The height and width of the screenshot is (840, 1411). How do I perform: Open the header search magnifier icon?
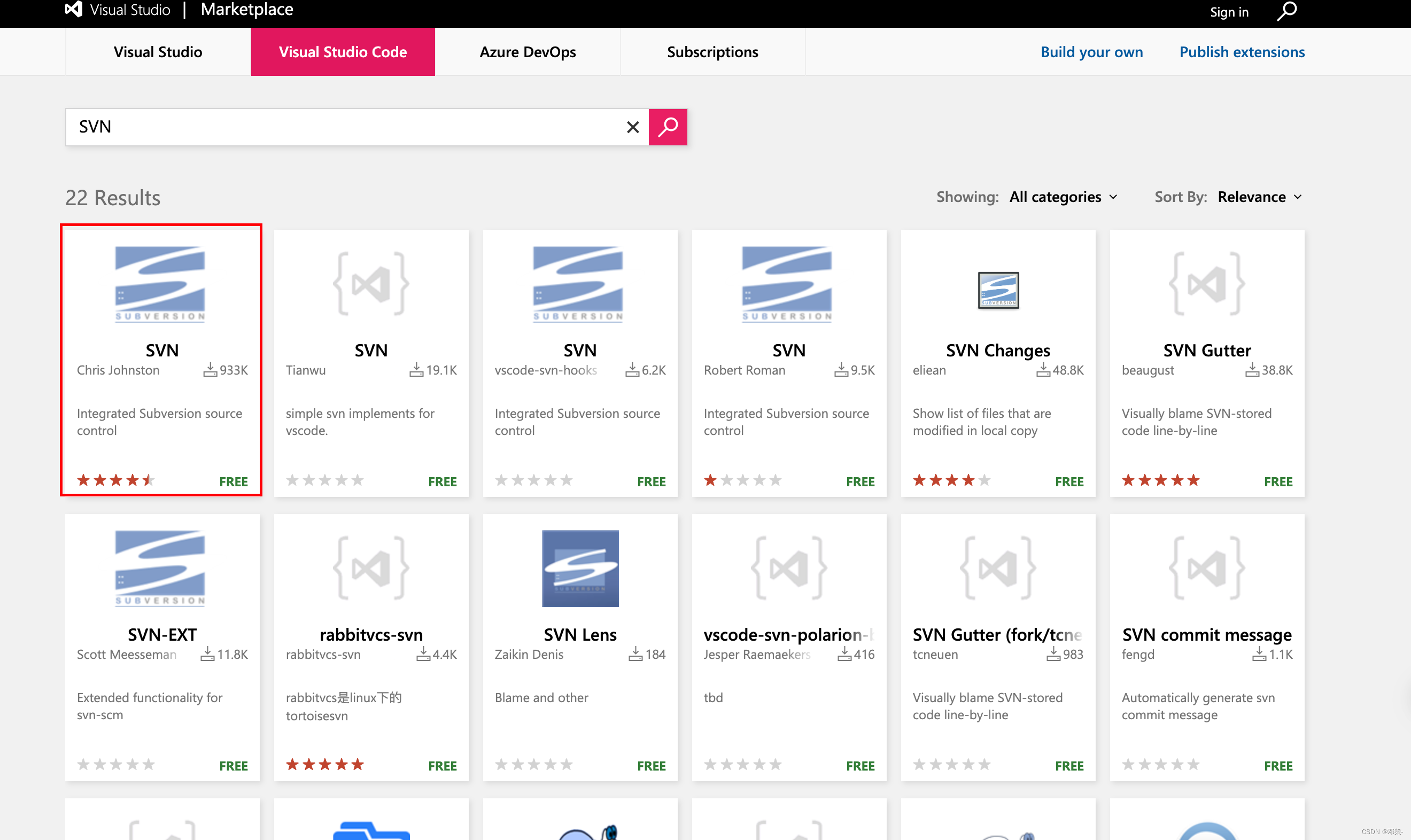tap(1286, 11)
